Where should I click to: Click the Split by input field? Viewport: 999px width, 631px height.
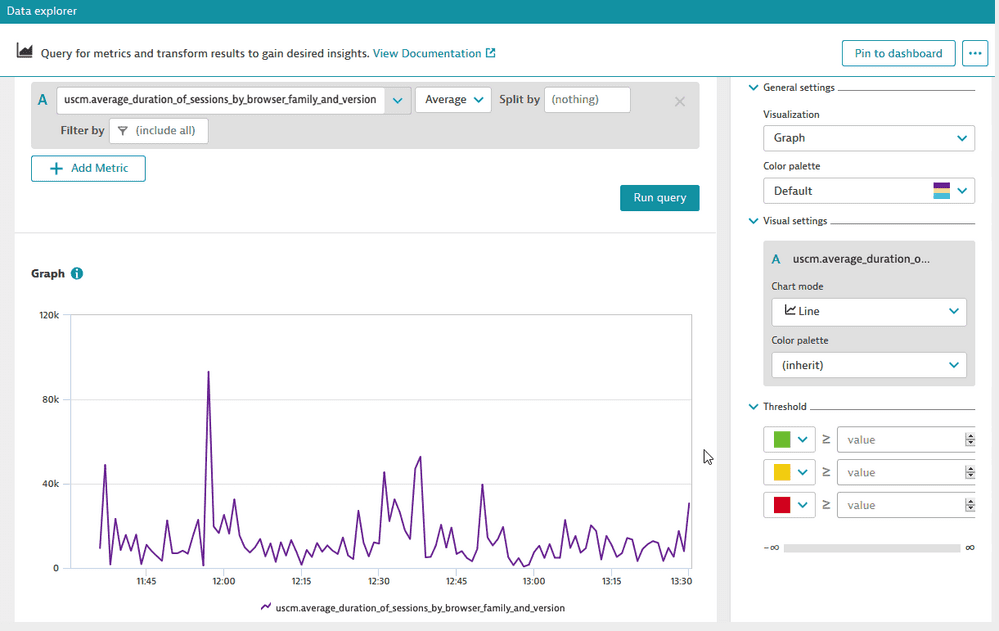click(587, 99)
